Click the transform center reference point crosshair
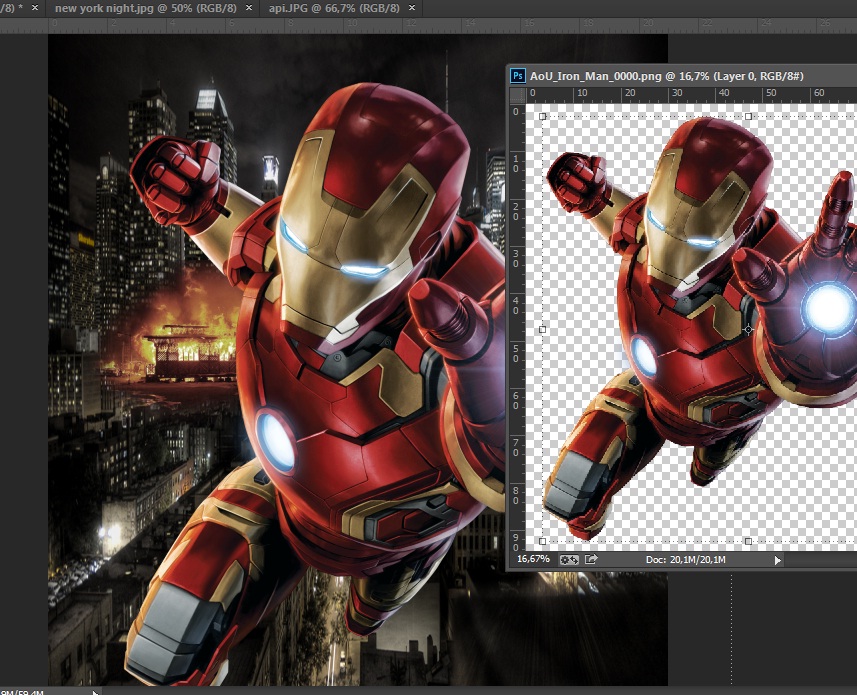Viewport: 857px width, 695px height. 749,328
